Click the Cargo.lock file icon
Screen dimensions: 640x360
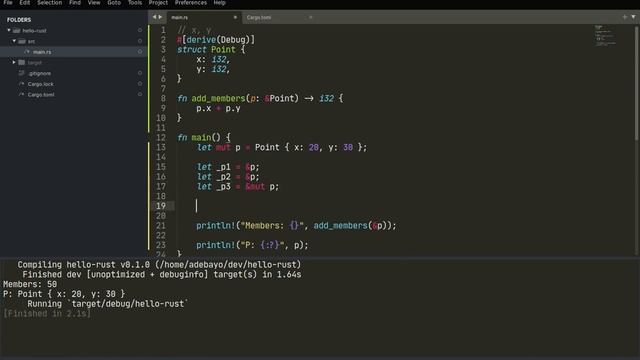coord(22,84)
